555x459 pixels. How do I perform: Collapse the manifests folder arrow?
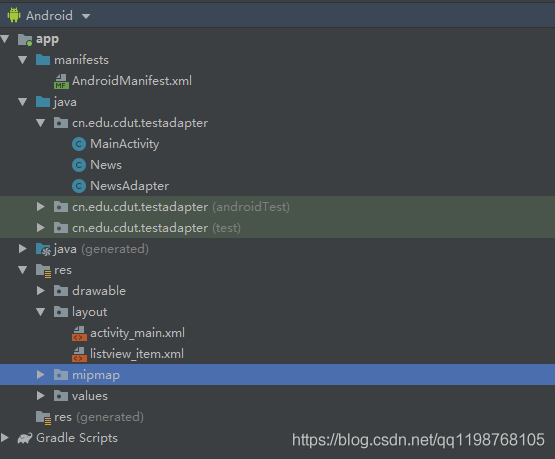(23, 60)
